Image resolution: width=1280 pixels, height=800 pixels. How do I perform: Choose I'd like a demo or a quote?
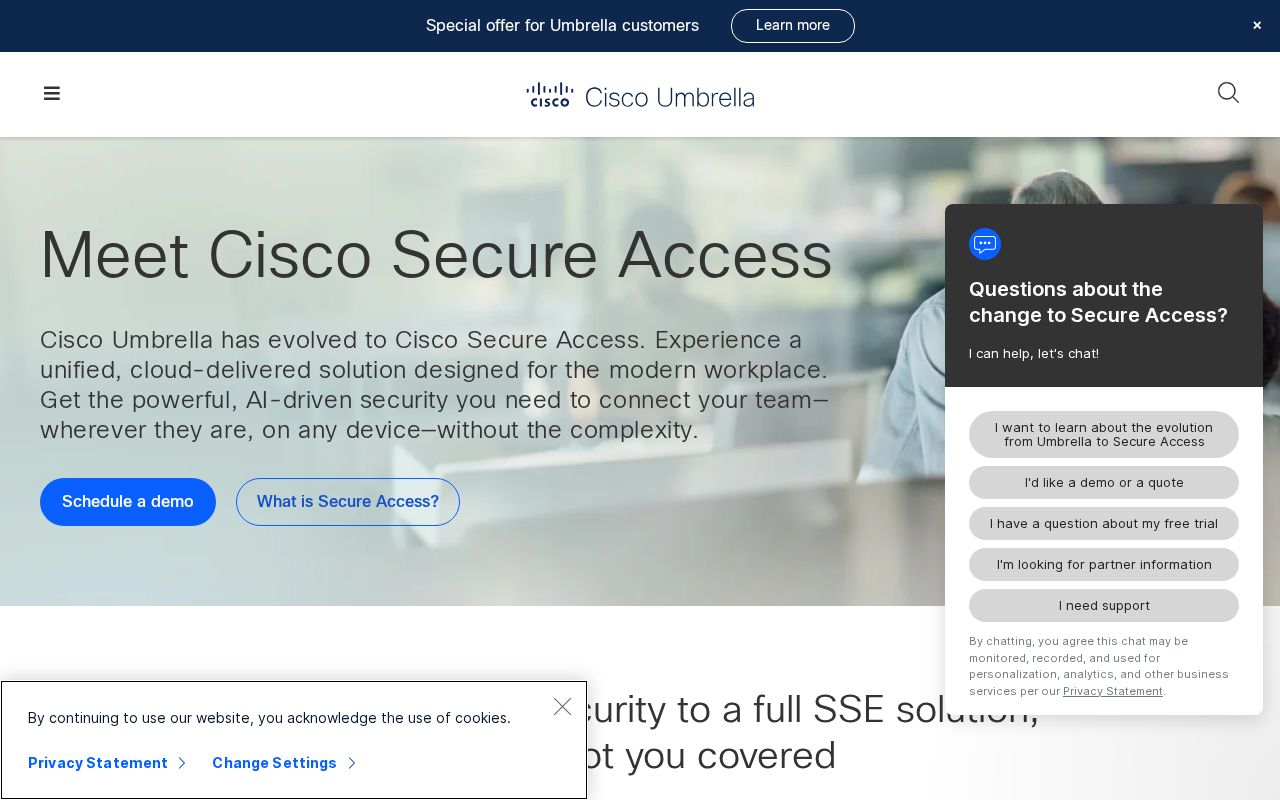1104,483
